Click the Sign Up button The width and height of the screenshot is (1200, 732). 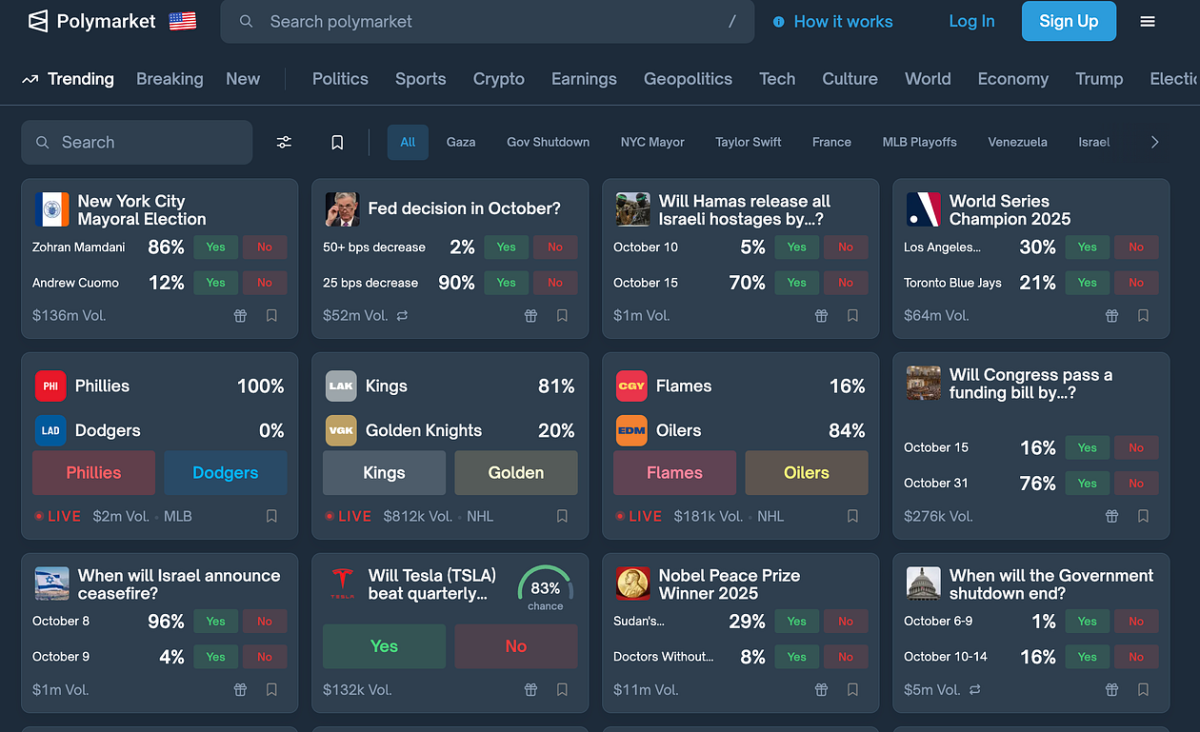[1068, 21]
